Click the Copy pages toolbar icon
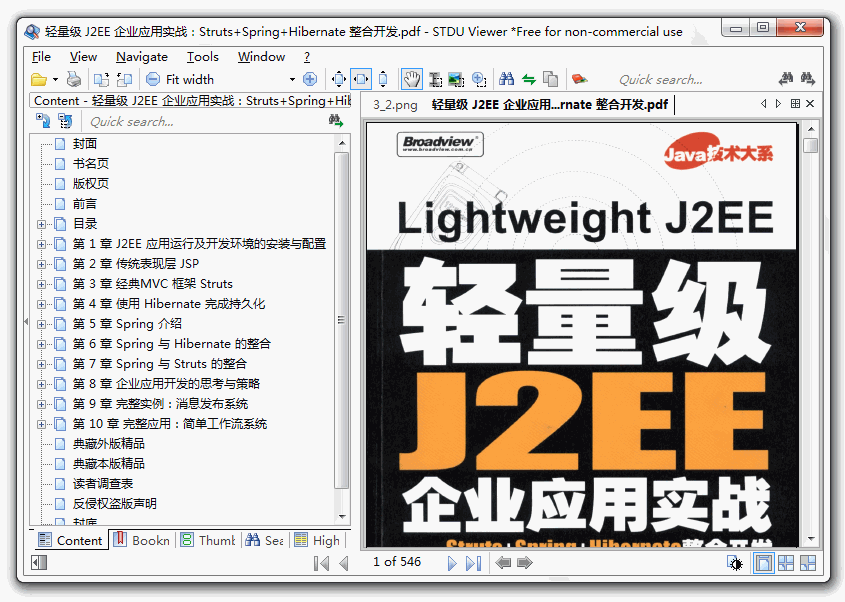 click(550, 80)
